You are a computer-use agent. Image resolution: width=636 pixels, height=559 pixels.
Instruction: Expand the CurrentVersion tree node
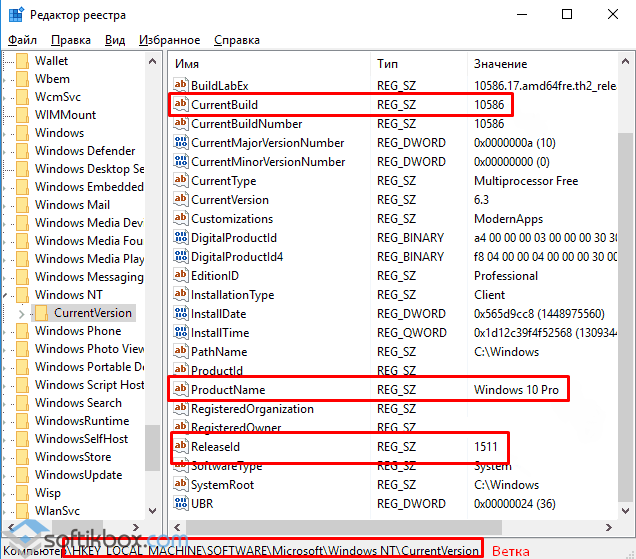[x=22, y=313]
